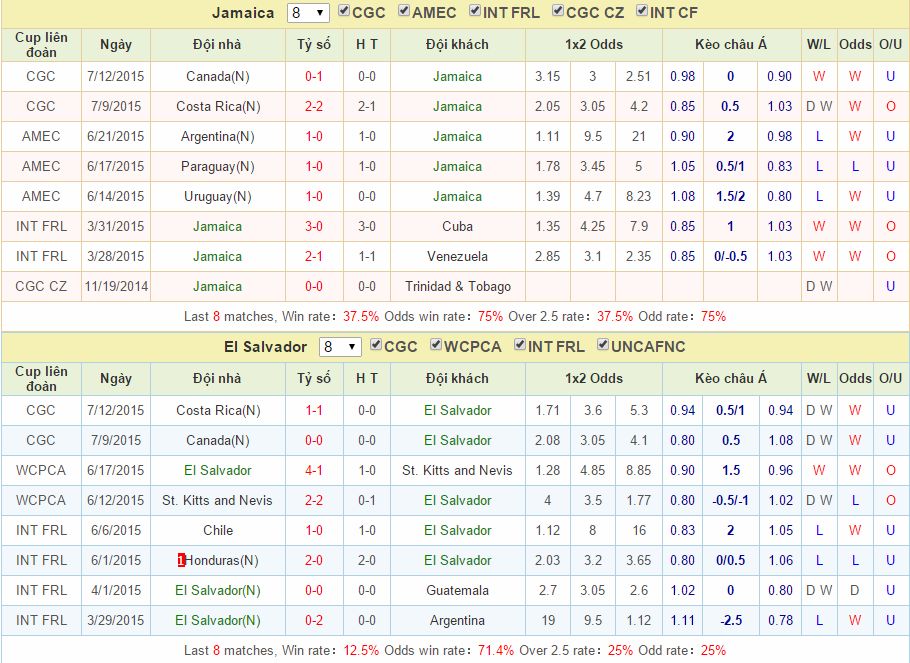Image resolution: width=910 pixels, height=663 pixels.
Task: Open the El Salvador match count dropdown
Action: pos(340,347)
